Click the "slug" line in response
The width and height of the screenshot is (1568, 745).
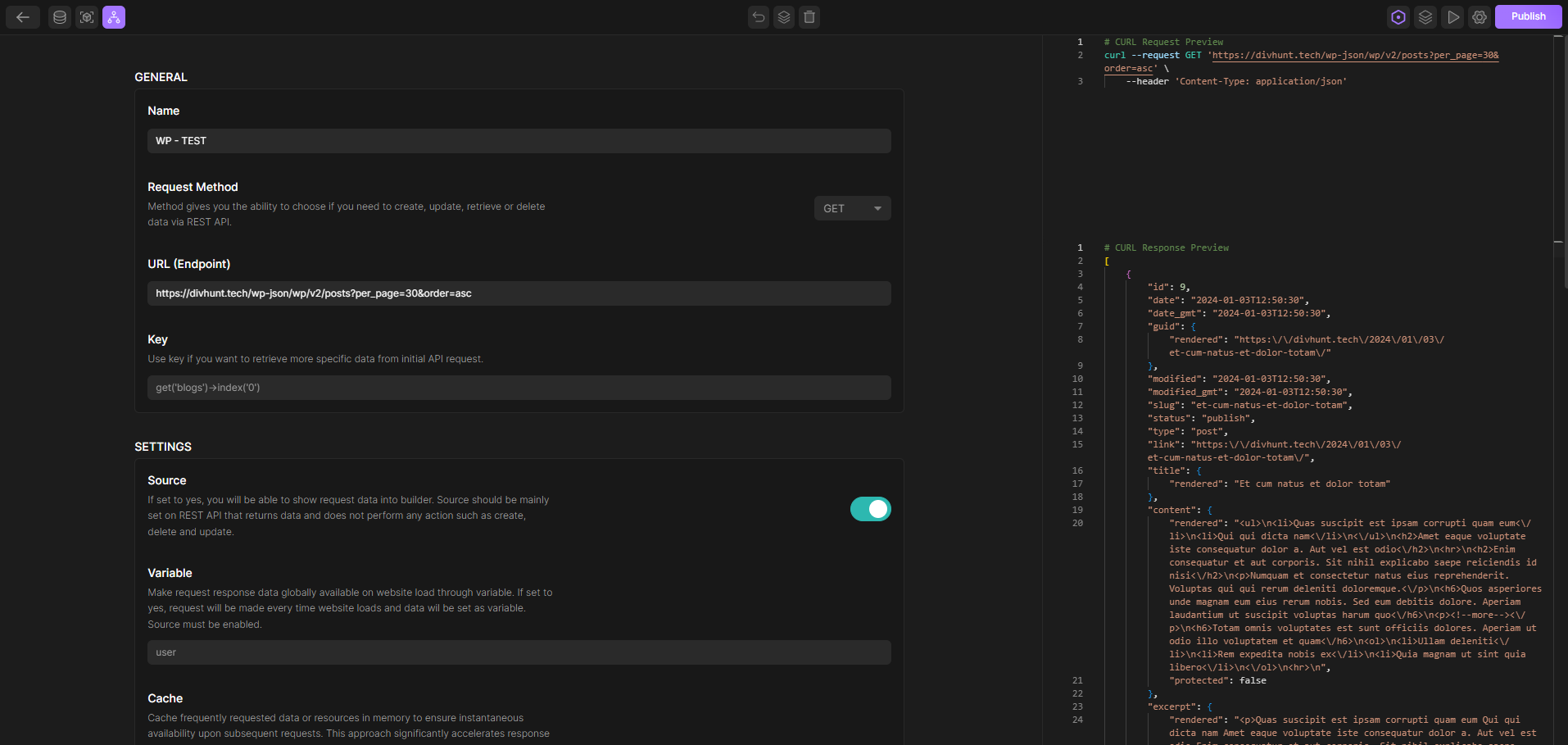1249,405
